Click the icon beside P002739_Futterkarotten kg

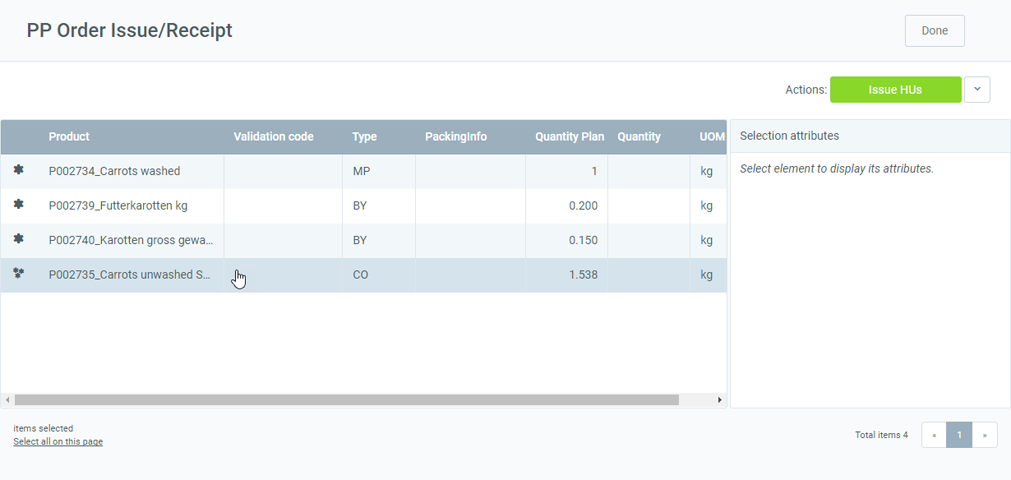(19, 205)
